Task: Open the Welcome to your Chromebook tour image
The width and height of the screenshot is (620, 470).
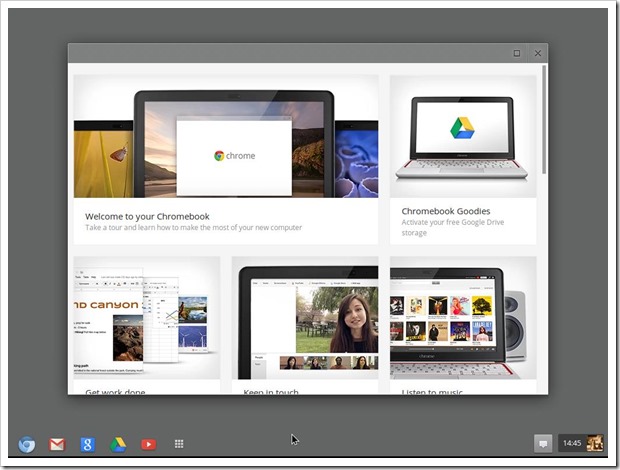Action: [226, 136]
